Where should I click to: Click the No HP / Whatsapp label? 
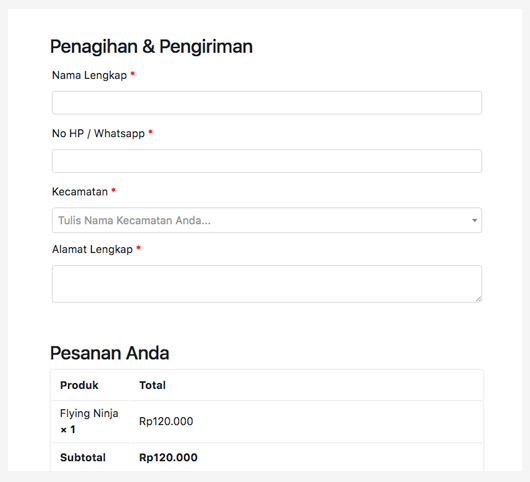pos(98,134)
